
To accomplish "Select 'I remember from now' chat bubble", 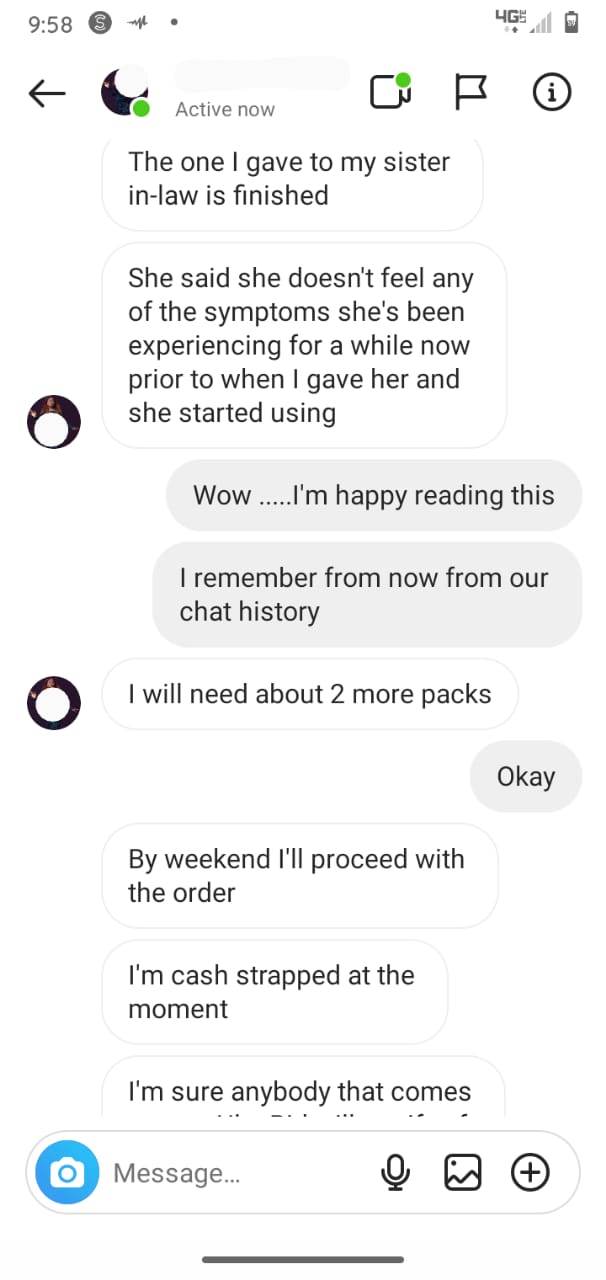I will [367, 595].
